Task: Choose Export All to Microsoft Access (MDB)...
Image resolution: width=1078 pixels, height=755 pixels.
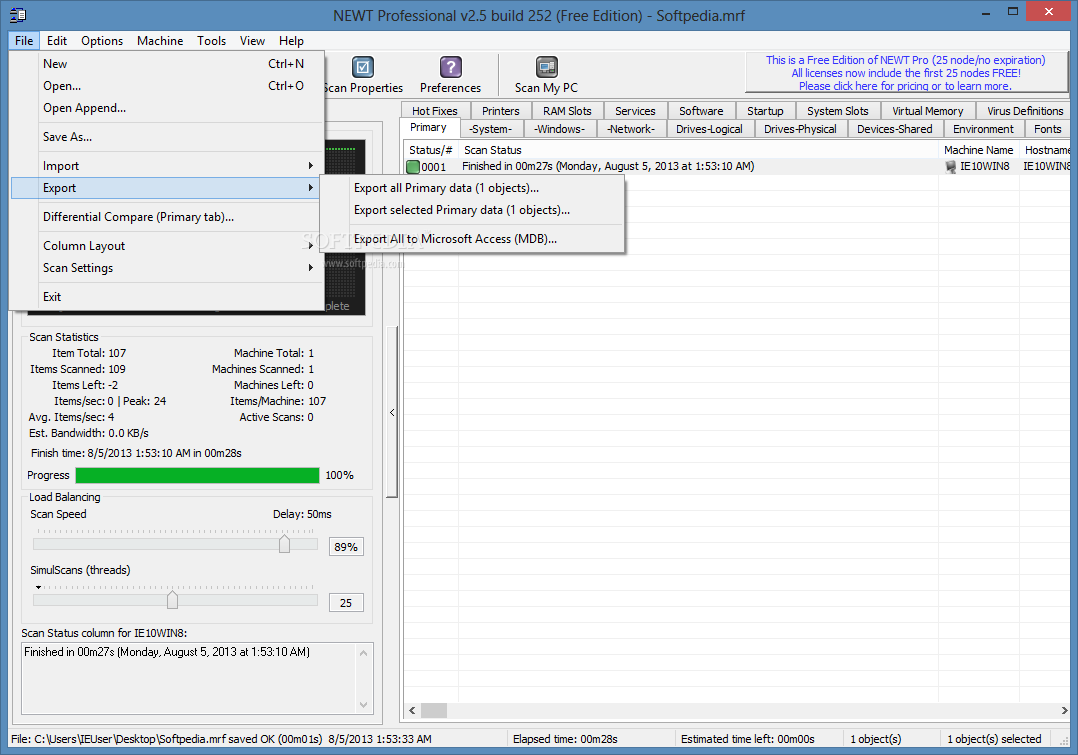Action: coord(472,239)
